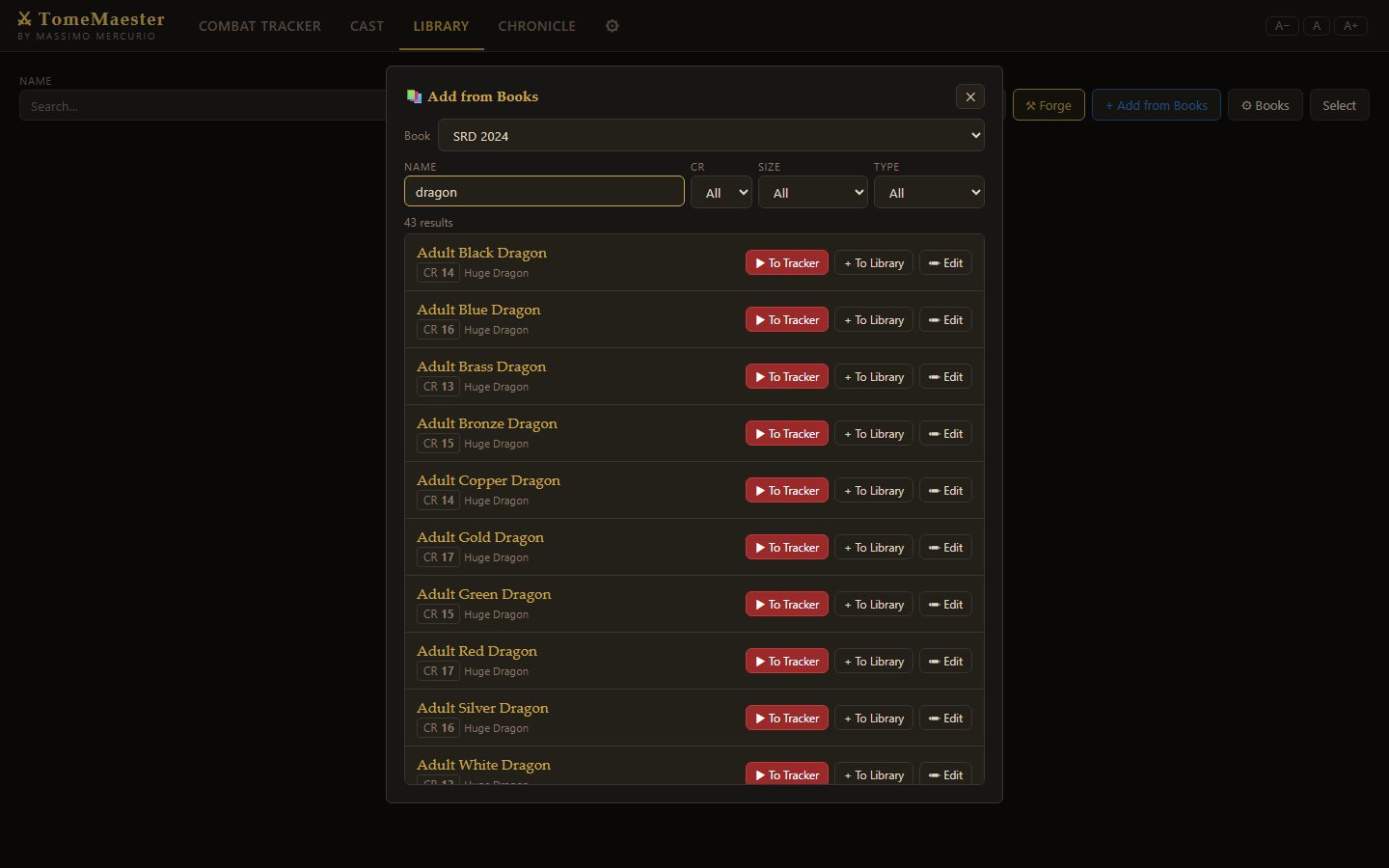Click the Adult Silver Dragon name
This screenshot has width=1389, height=868.
(x=482, y=708)
